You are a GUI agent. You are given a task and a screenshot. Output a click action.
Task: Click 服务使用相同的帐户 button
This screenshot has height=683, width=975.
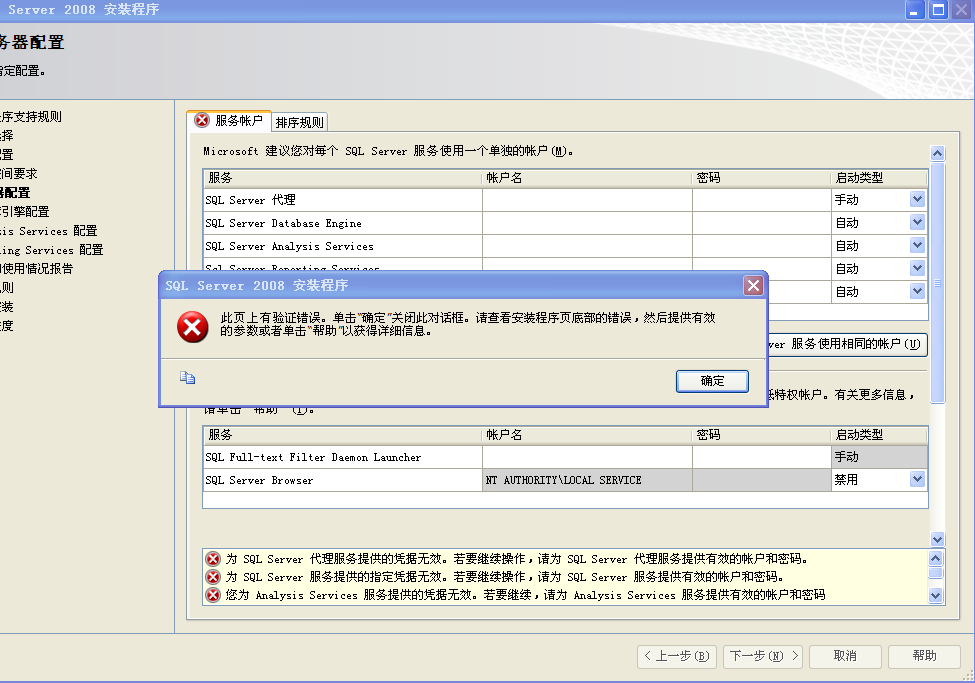848,344
